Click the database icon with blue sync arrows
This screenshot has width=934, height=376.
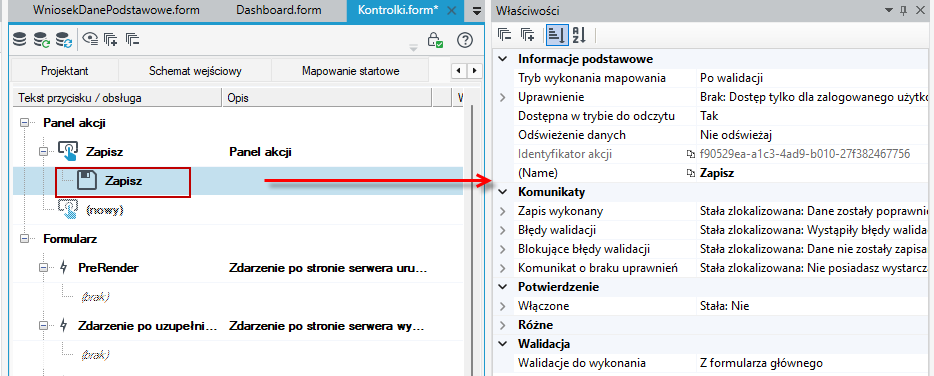64,40
